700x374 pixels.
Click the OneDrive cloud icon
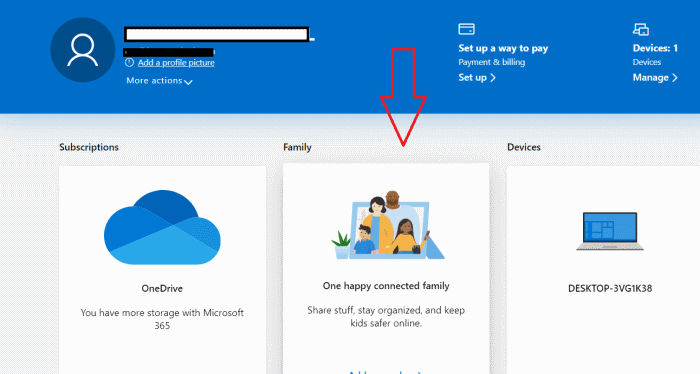click(162, 227)
